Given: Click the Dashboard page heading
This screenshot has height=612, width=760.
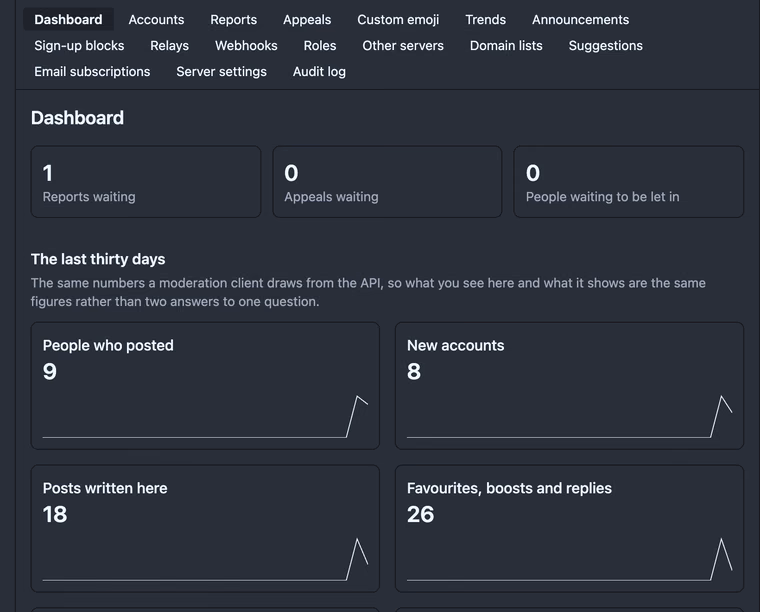Looking at the screenshot, I should coord(78,118).
